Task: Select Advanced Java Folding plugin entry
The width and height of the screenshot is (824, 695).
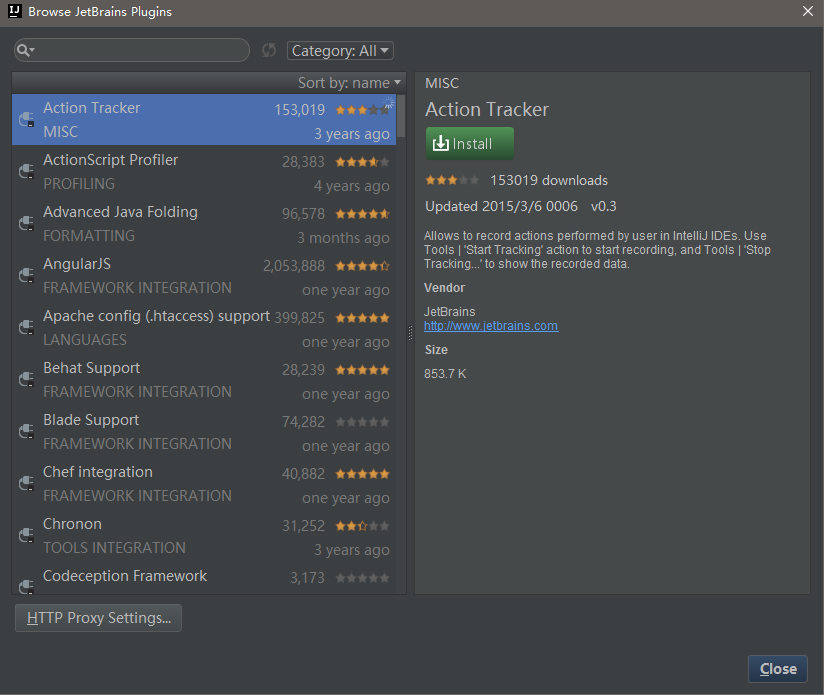Action: (200, 224)
